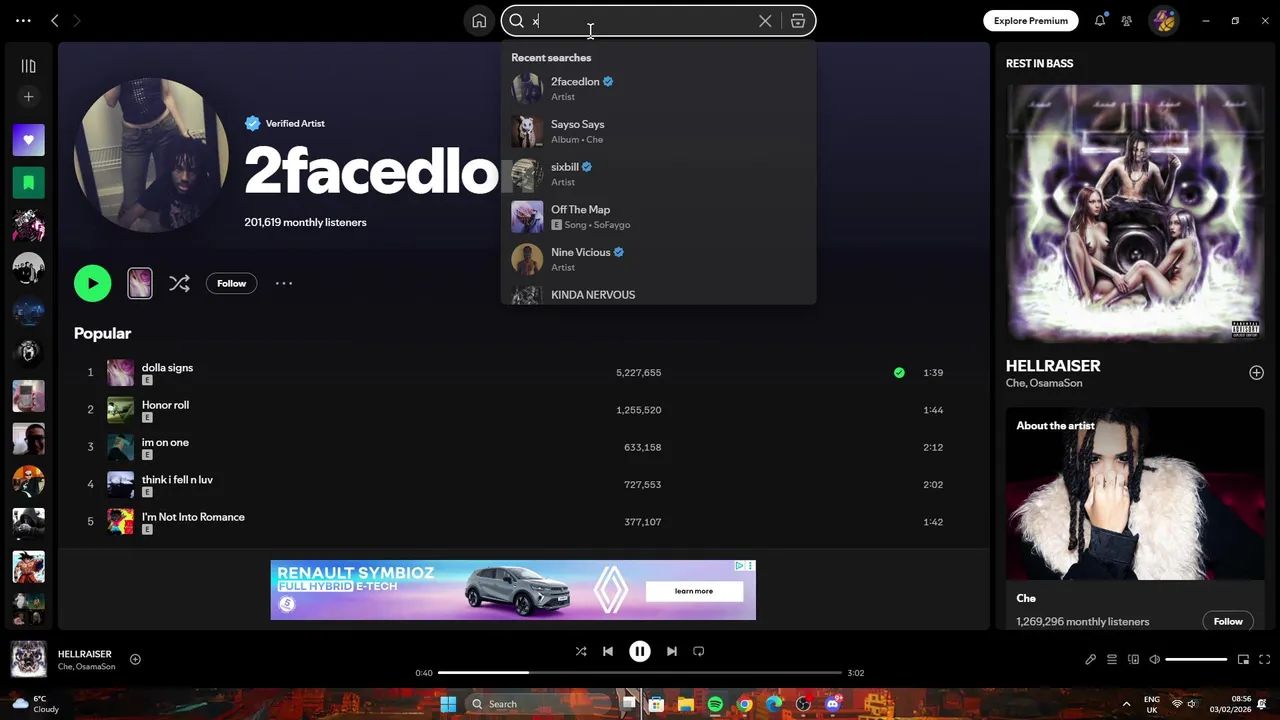The width and height of the screenshot is (1280, 720).
Task: Follow Che in About the artist card
Action: (x=1228, y=621)
